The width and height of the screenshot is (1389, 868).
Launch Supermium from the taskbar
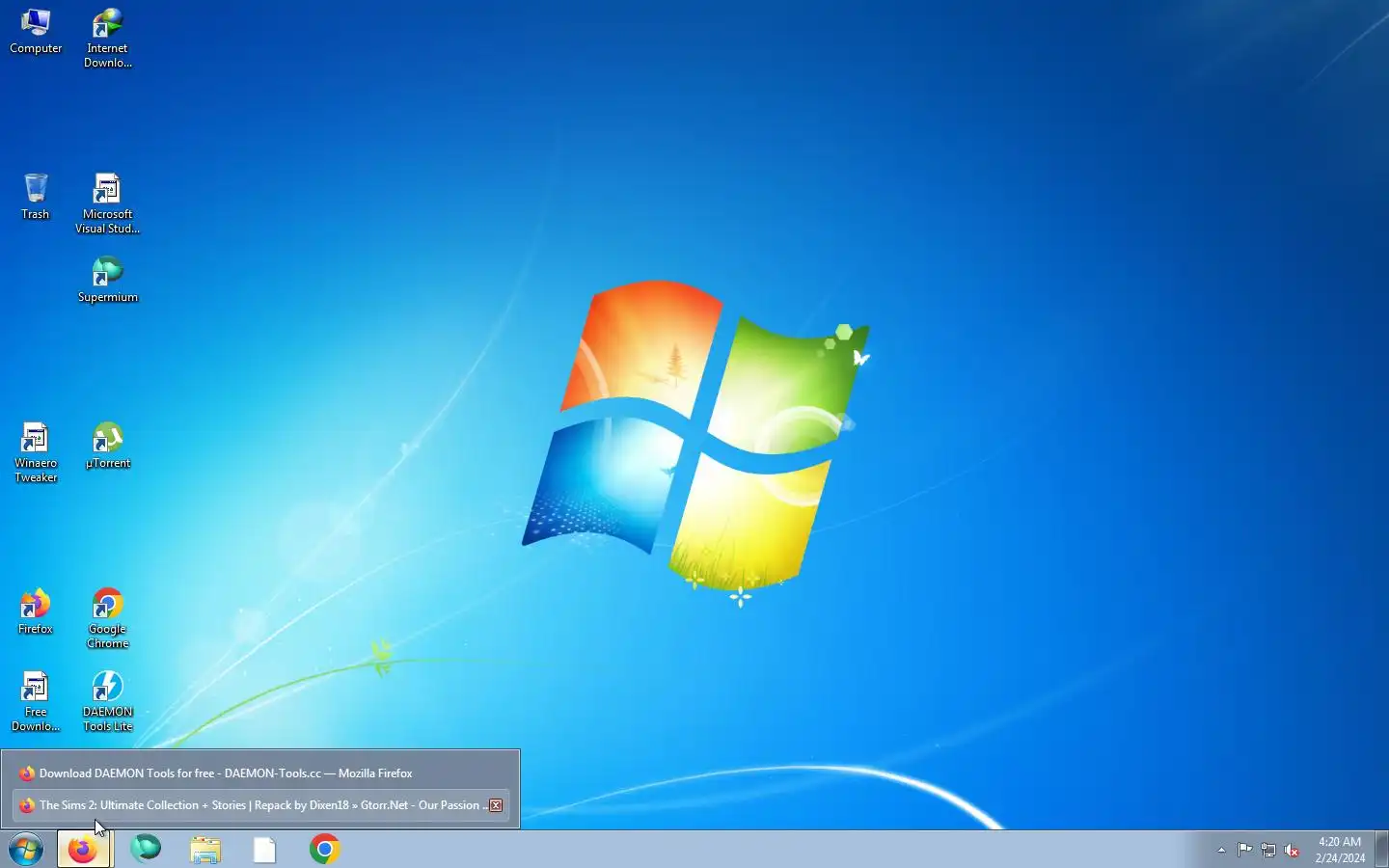(146, 849)
